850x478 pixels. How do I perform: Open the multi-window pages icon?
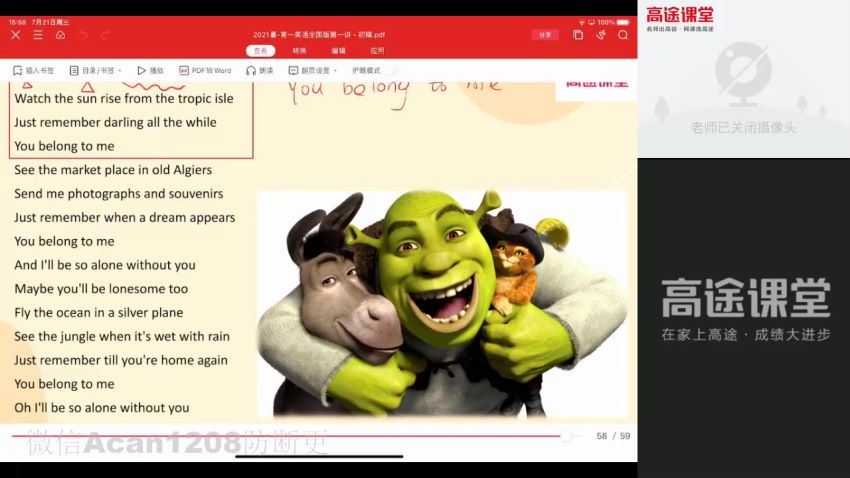(x=578, y=35)
